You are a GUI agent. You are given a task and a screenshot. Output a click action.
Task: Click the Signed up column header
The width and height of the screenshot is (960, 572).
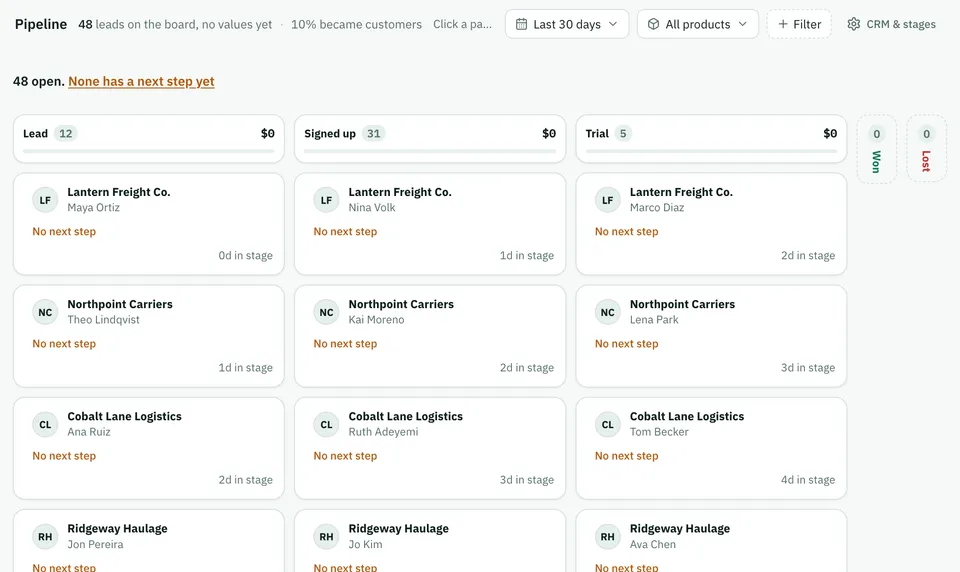[430, 138]
